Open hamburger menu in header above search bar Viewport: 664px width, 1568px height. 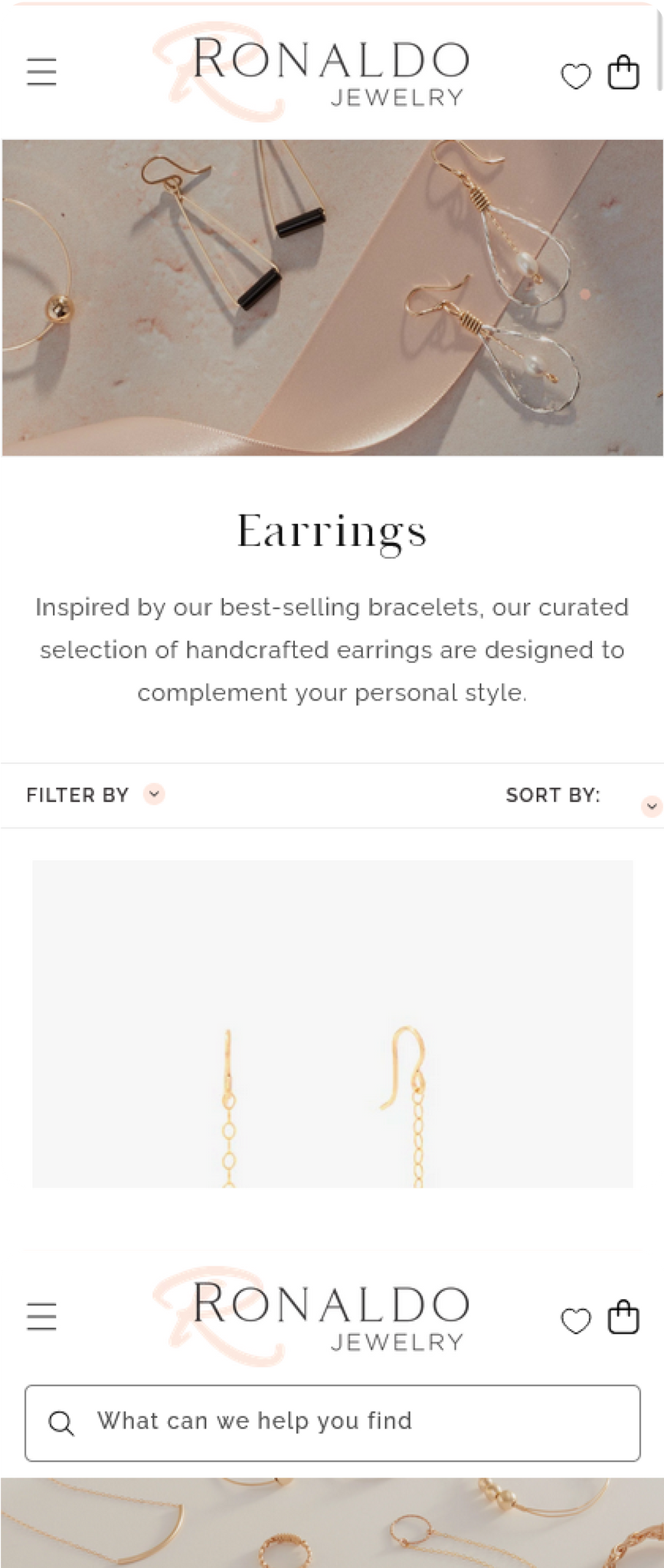pyautogui.click(x=42, y=1316)
